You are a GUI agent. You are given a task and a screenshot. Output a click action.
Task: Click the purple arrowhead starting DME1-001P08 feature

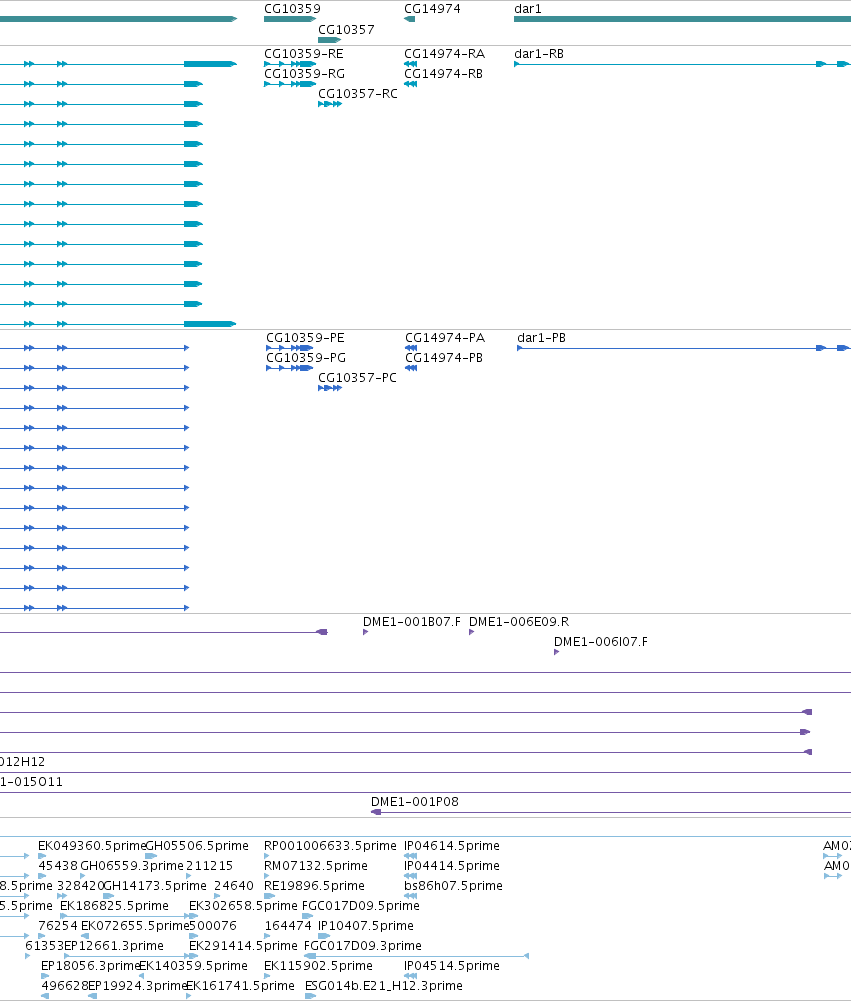pyautogui.click(x=376, y=812)
